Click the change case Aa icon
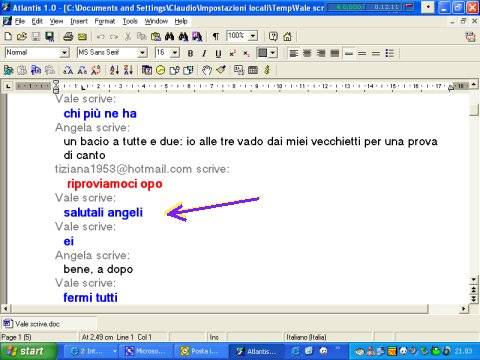This screenshot has width=480, height=360. coord(82,70)
